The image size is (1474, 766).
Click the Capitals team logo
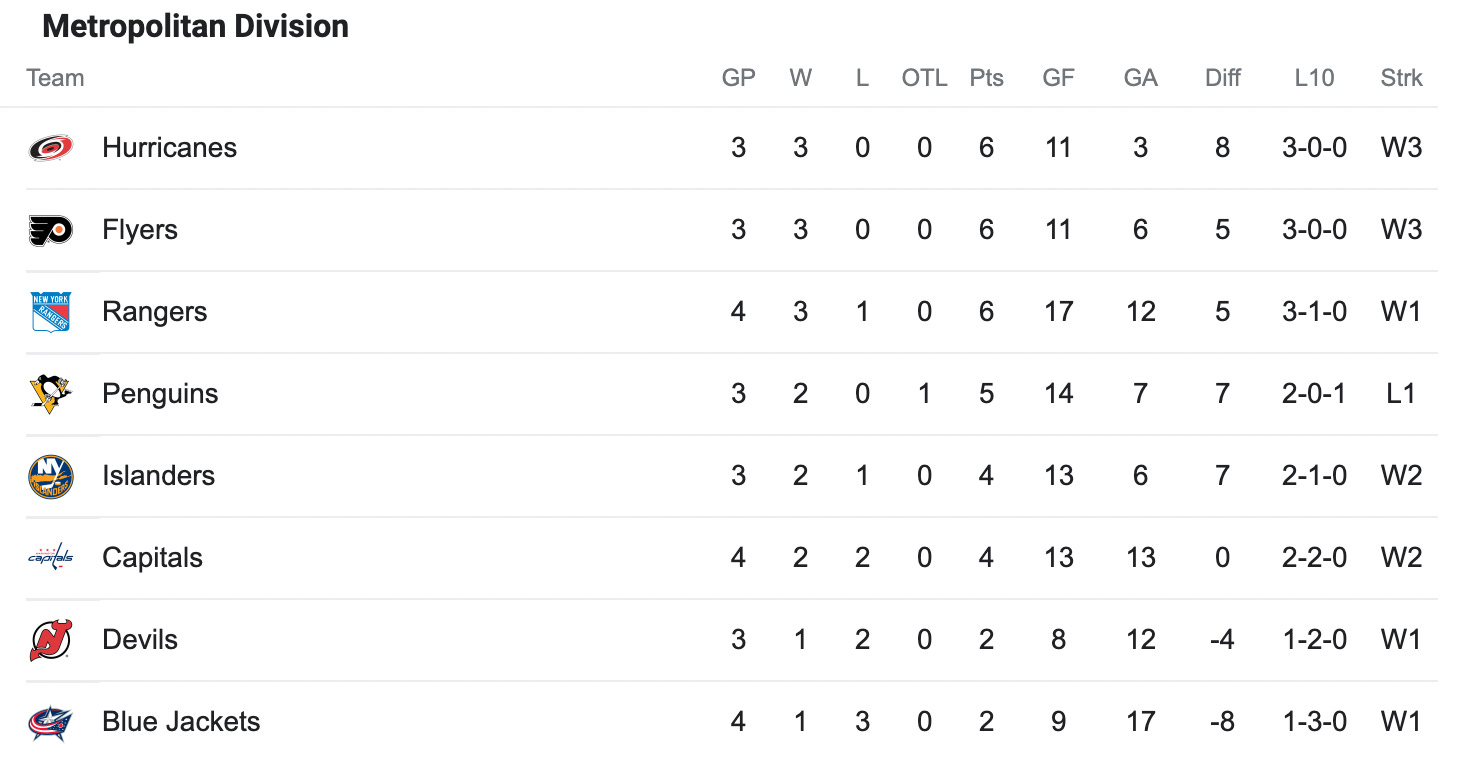(x=51, y=558)
